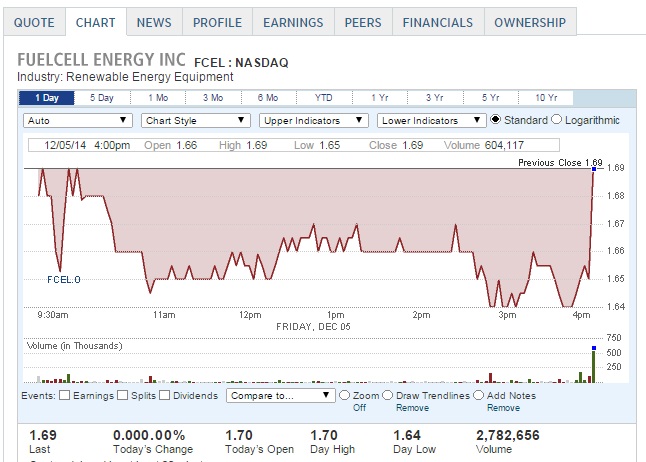
Task: Click the FCEL.O series label on chart
Action: click(64, 280)
